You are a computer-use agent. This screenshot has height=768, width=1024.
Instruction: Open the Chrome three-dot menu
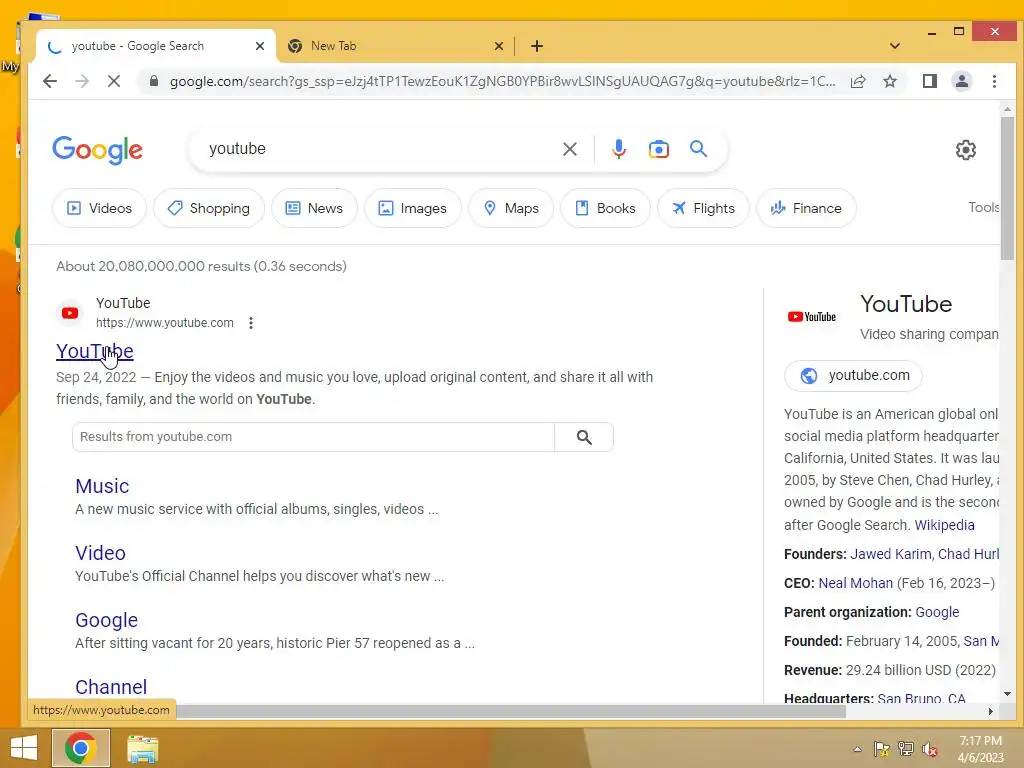tap(994, 81)
